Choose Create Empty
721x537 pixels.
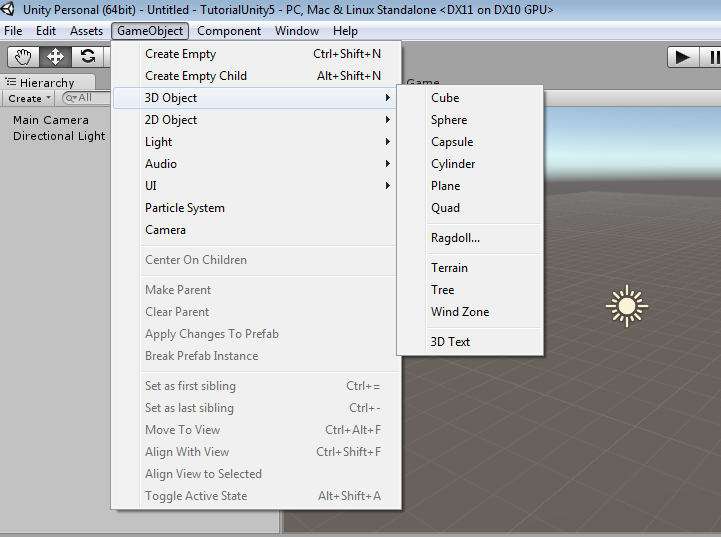pos(255,54)
